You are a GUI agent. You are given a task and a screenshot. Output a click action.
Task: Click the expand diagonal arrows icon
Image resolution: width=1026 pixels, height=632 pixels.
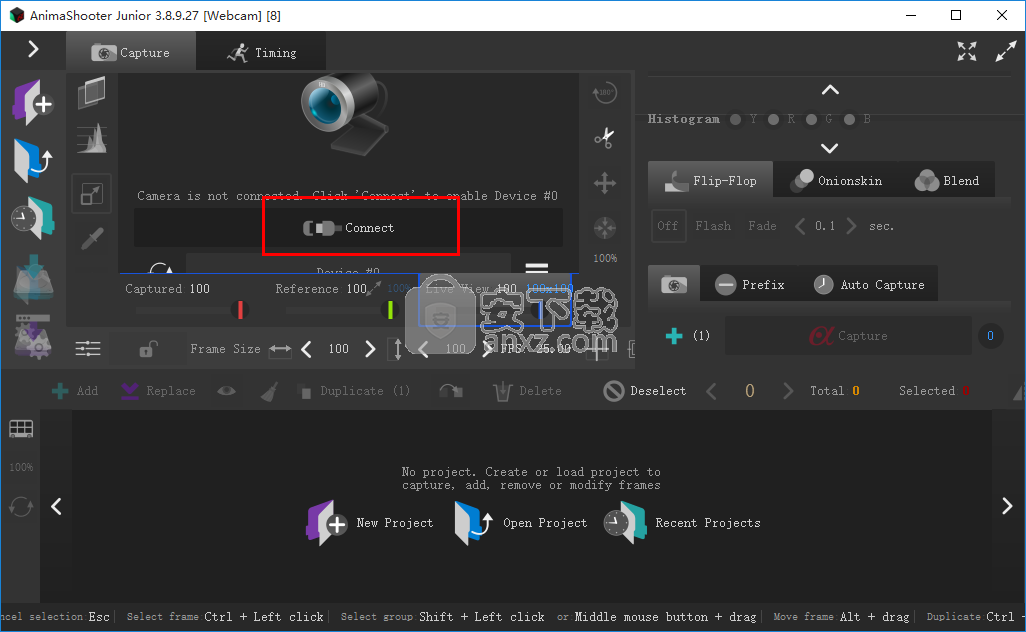pyautogui.click(x=1006, y=51)
